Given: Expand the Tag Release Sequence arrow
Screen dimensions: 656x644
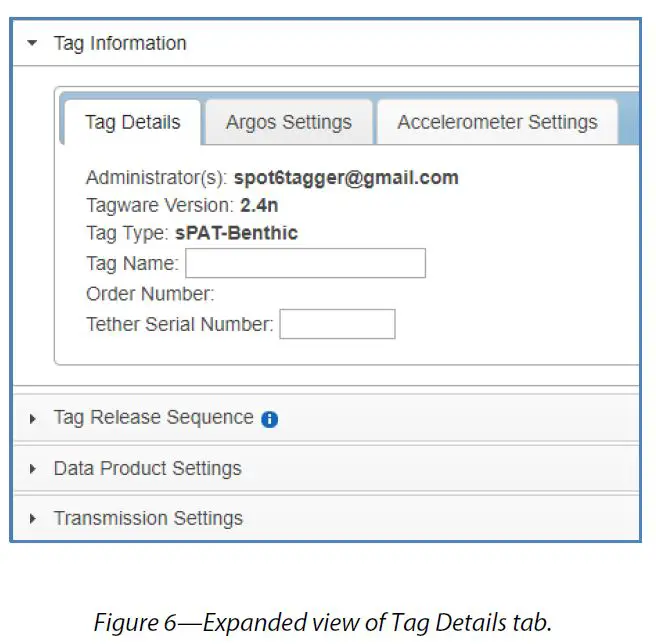Looking at the screenshot, I should pyautogui.click(x=33, y=419).
